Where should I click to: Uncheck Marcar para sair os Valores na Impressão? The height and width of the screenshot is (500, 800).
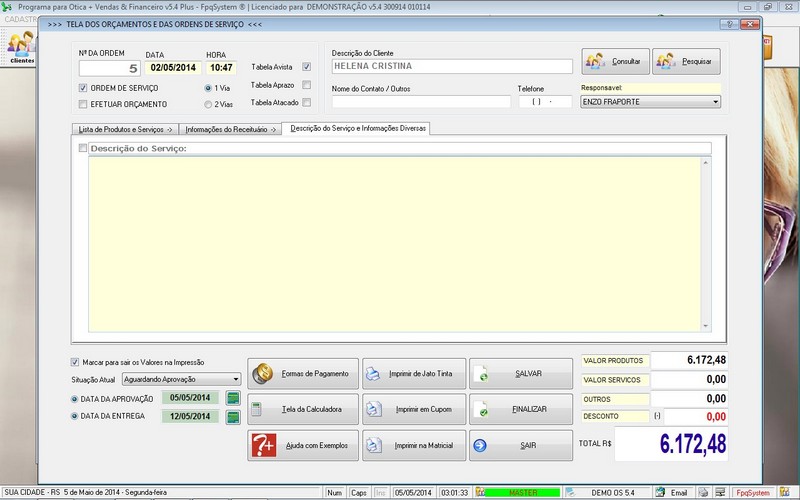[x=75, y=362]
